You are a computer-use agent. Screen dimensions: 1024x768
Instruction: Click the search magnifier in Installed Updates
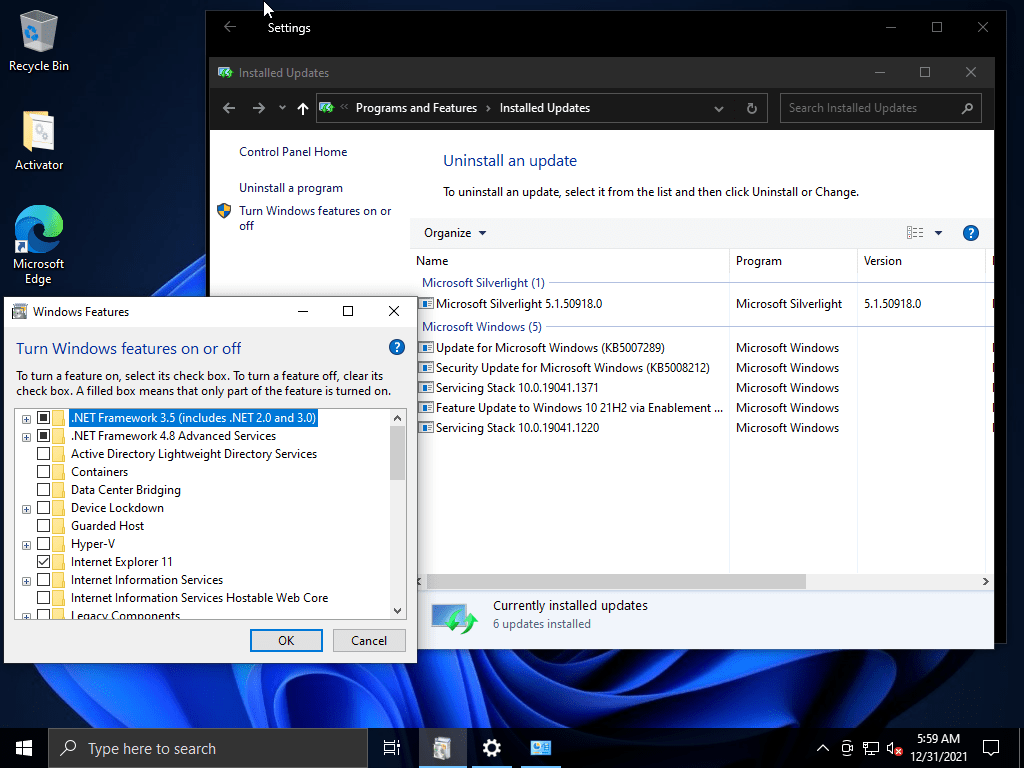point(967,108)
